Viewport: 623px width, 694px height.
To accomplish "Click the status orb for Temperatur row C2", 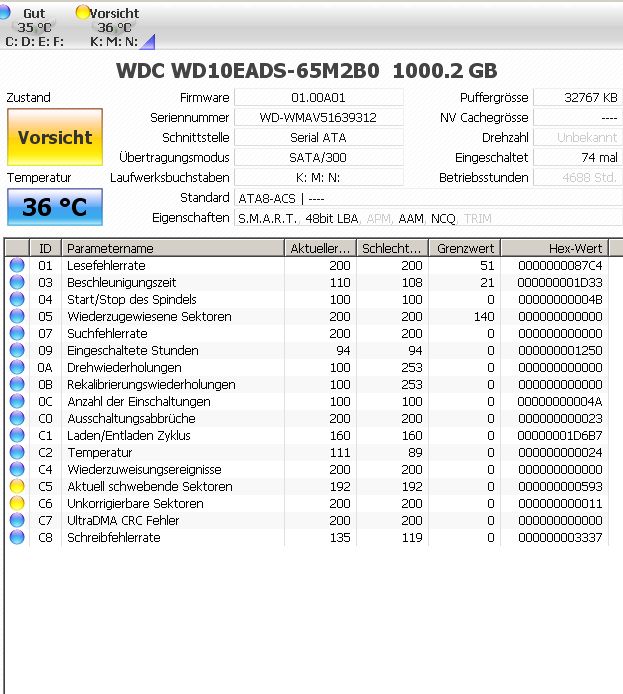I will 17,452.
